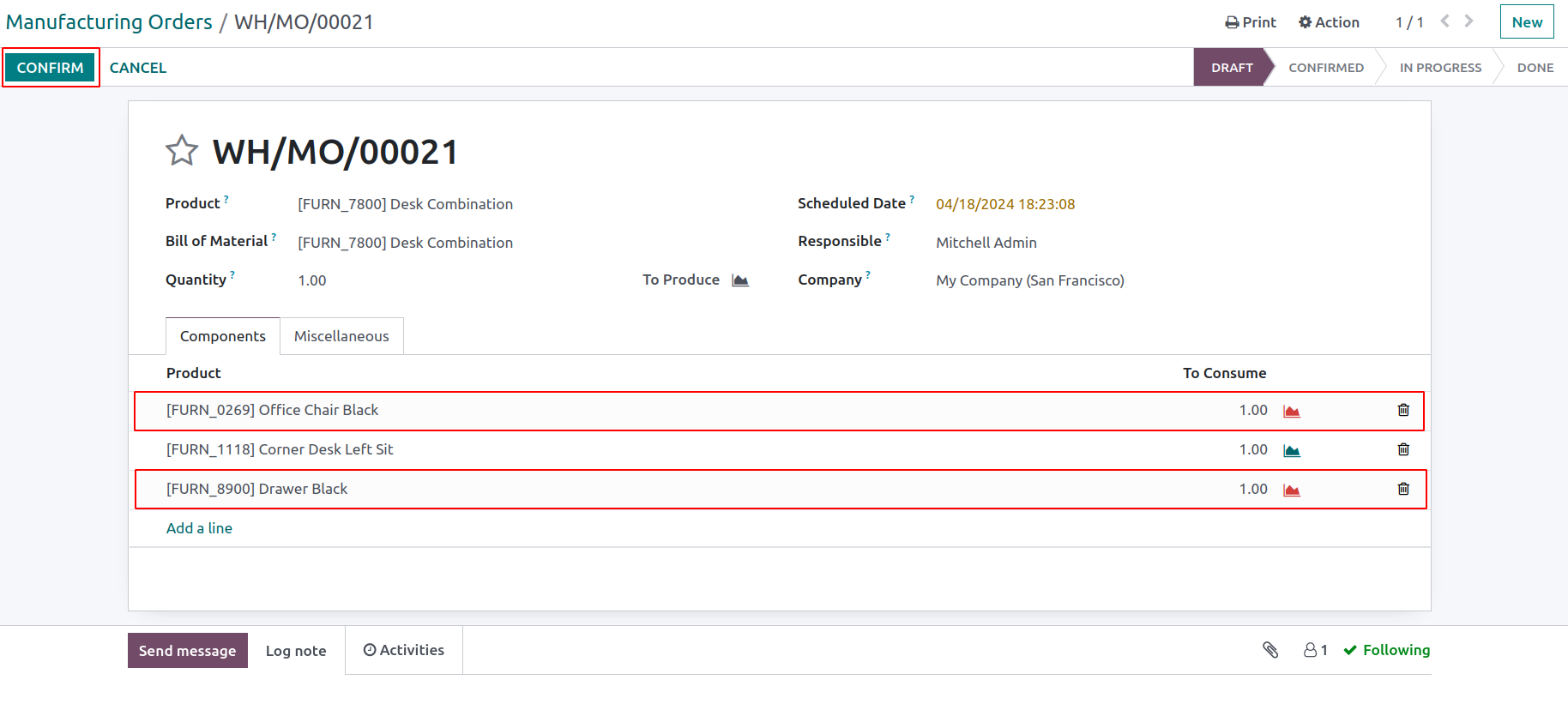Select the [FURN_1118] Corner Desk Left Sit row

779,449
